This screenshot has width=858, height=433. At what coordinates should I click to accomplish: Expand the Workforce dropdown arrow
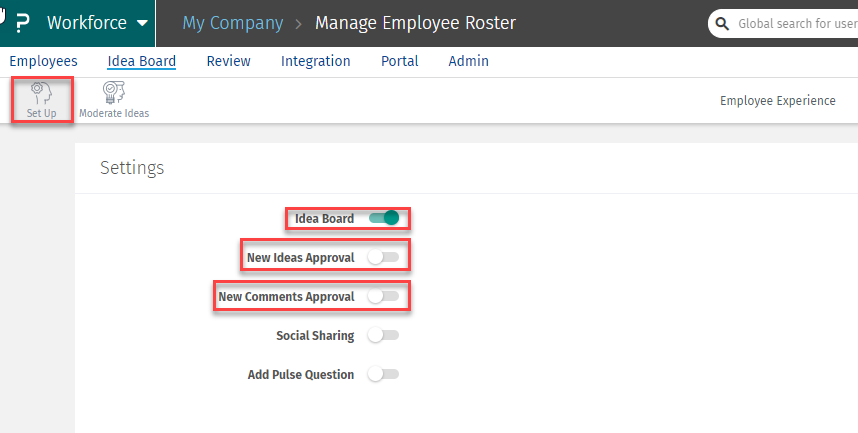click(x=142, y=23)
